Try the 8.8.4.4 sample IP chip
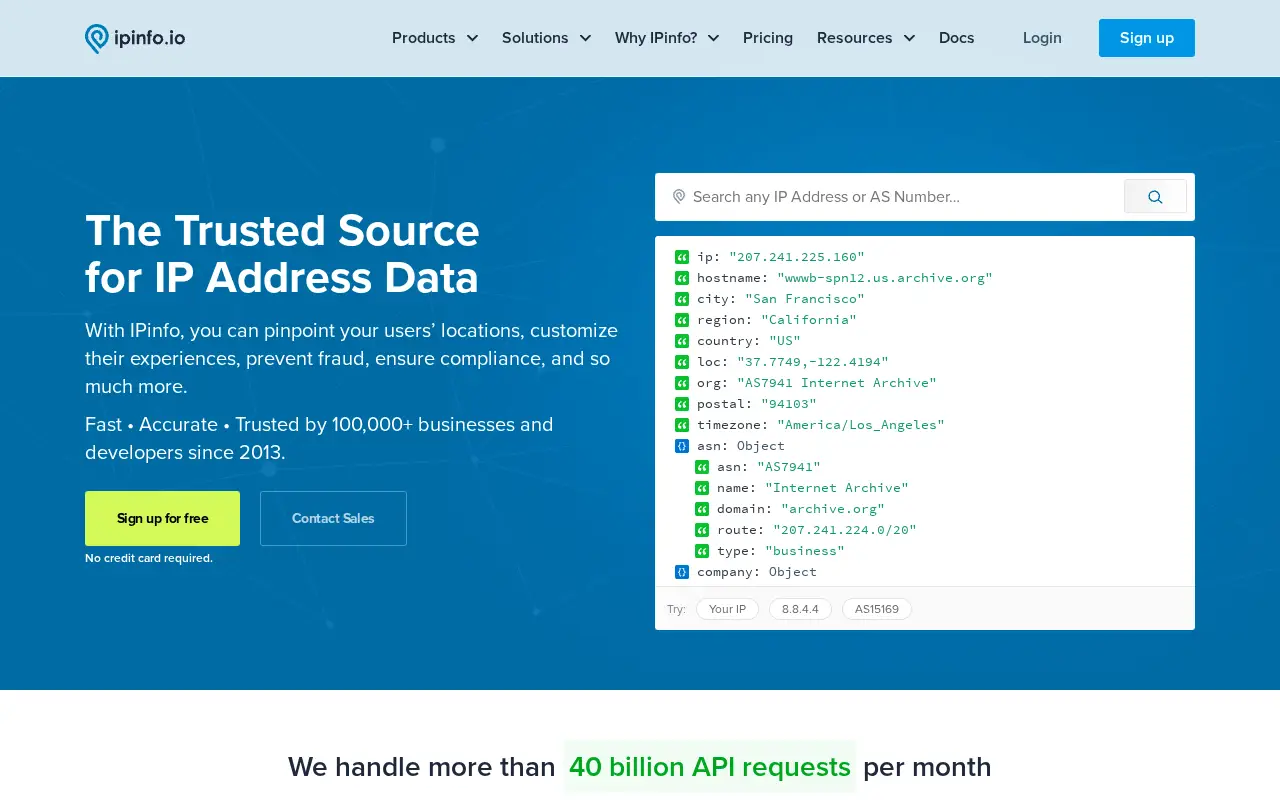Screen dimensions: 1280x800 pos(800,609)
